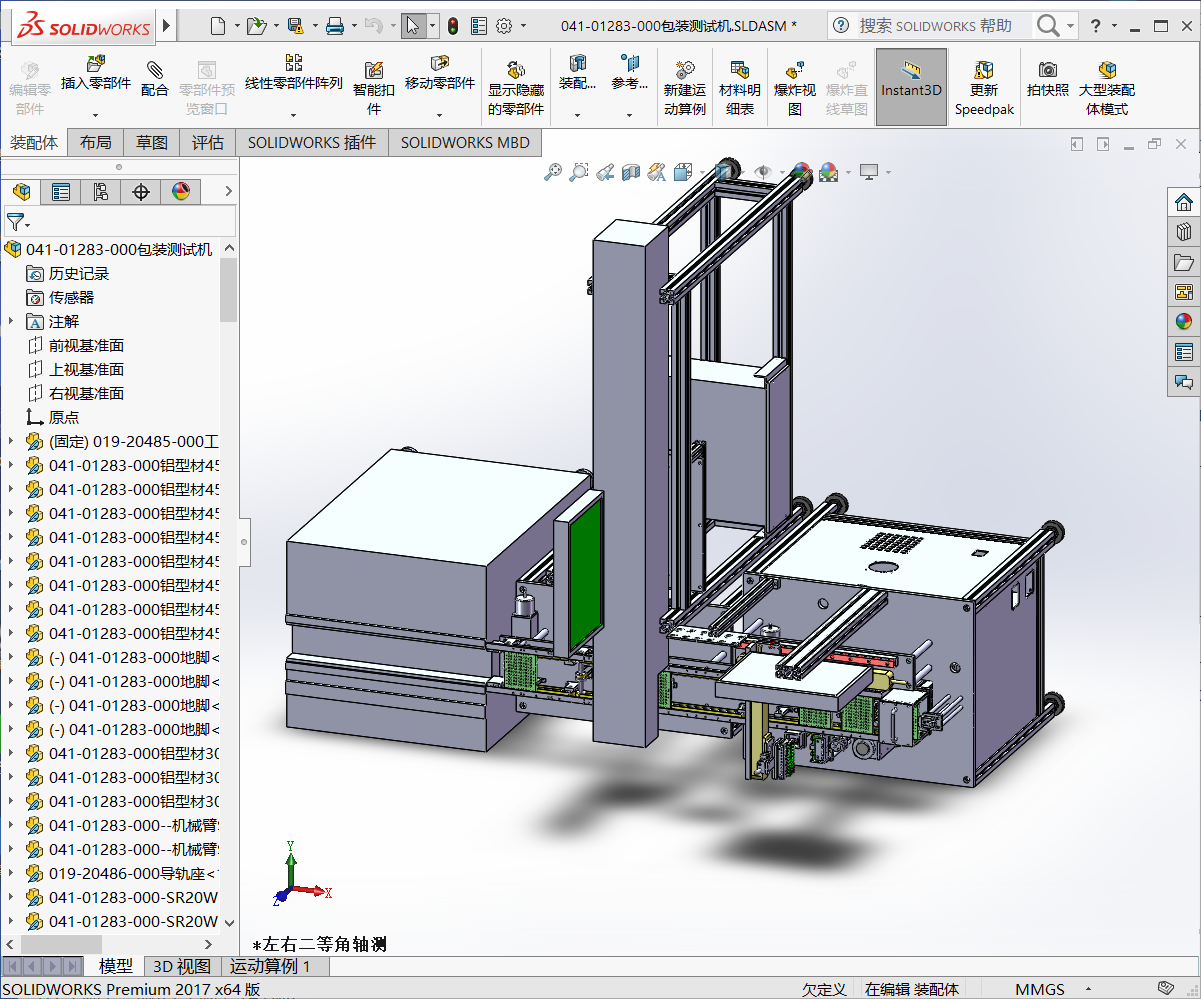Viewport: 1201px width, 999px height.
Task: Click the rebuild traffic light icon
Action: coord(453,26)
